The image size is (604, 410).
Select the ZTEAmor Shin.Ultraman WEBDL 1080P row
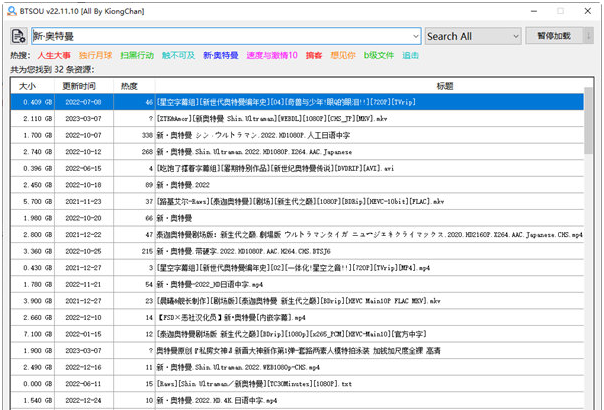click(300, 118)
